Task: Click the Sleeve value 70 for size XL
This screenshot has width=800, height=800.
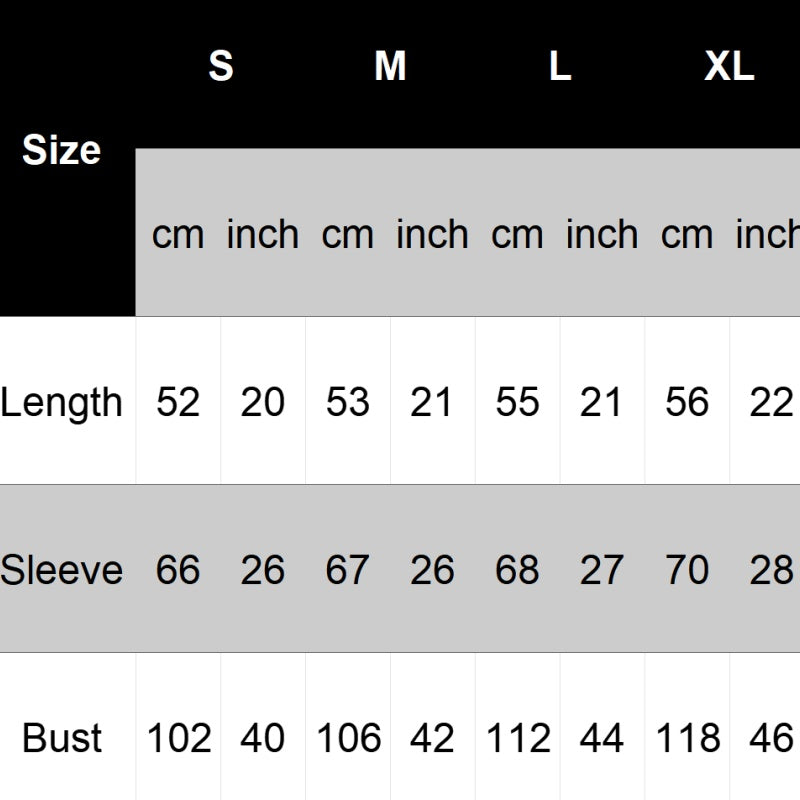Action: 687,570
